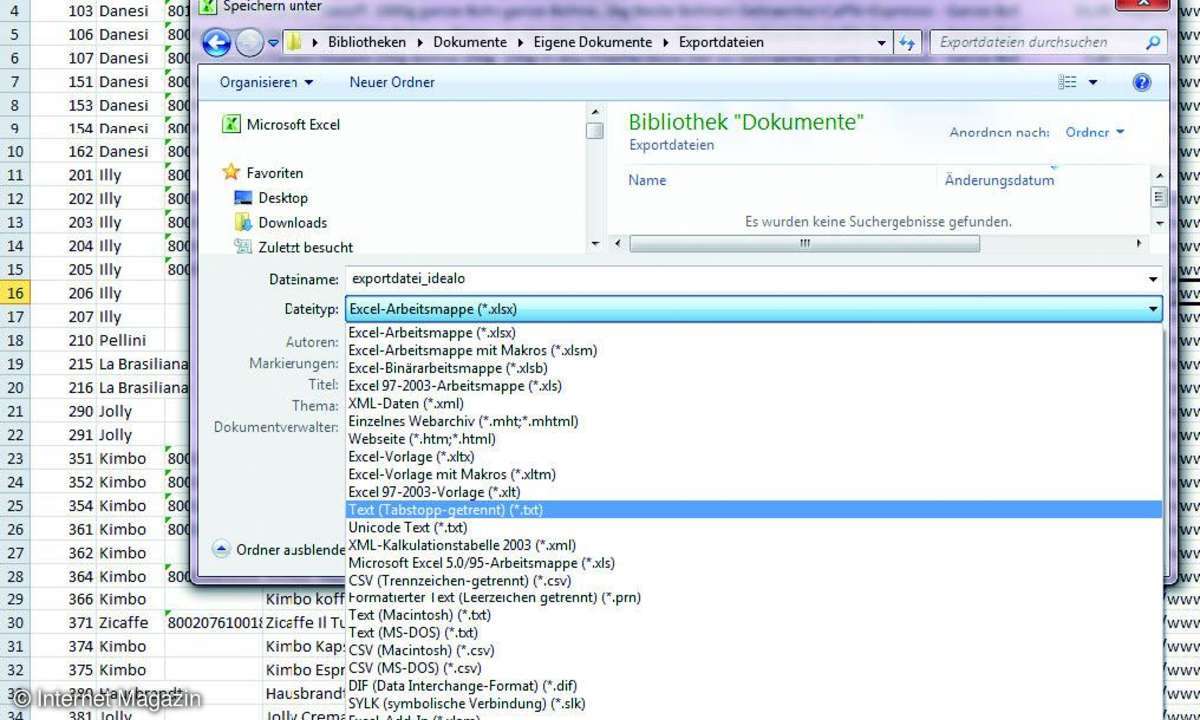The width and height of the screenshot is (1200, 720).
Task: Navigate to Dokumente in the address path
Action: tap(472, 43)
